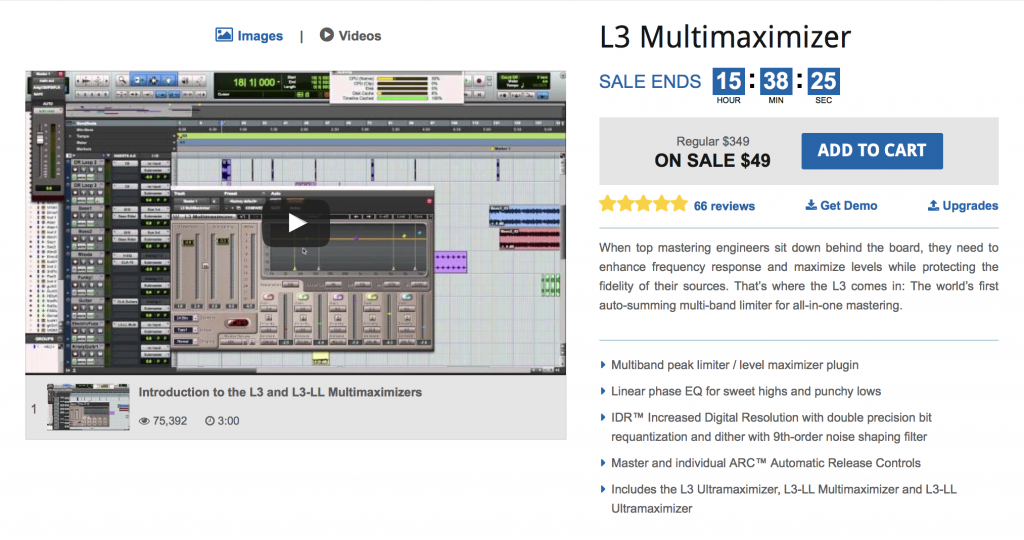Open the 66 reviews link
The image size is (1024, 540).
pyautogui.click(x=724, y=206)
